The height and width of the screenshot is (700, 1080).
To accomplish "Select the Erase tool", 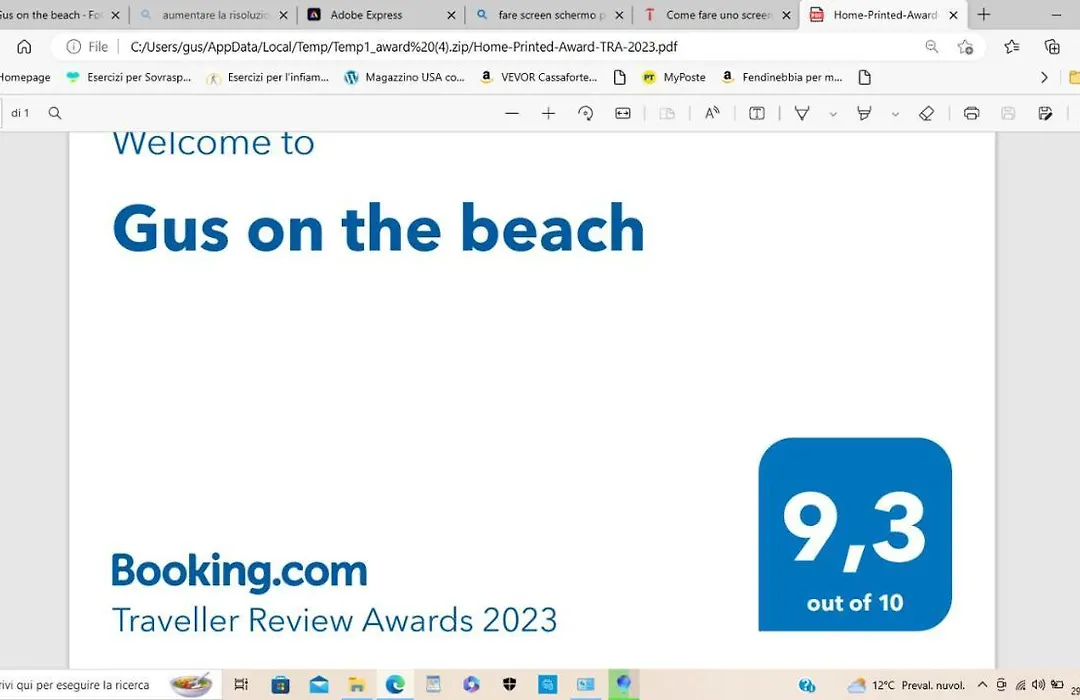I will coord(926,113).
